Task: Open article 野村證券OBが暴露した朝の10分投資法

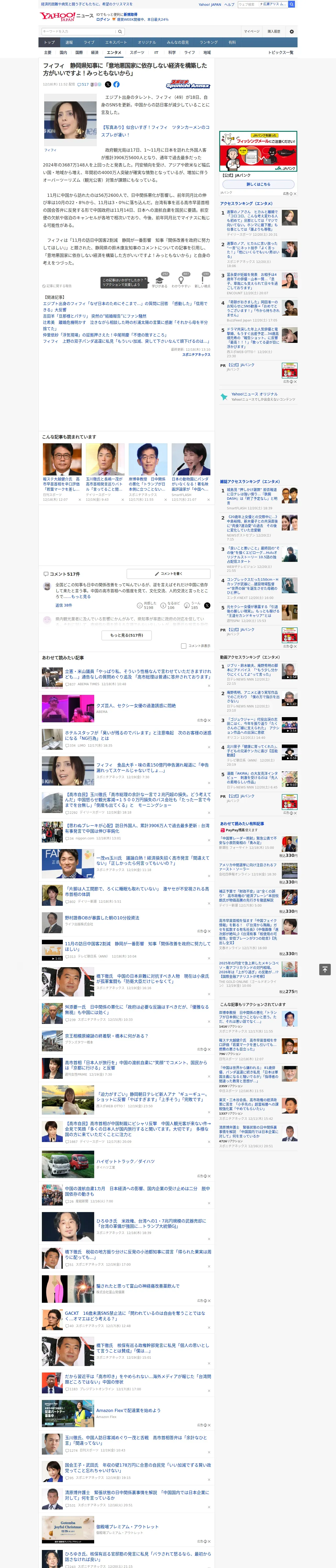Action: tap(102, 918)
